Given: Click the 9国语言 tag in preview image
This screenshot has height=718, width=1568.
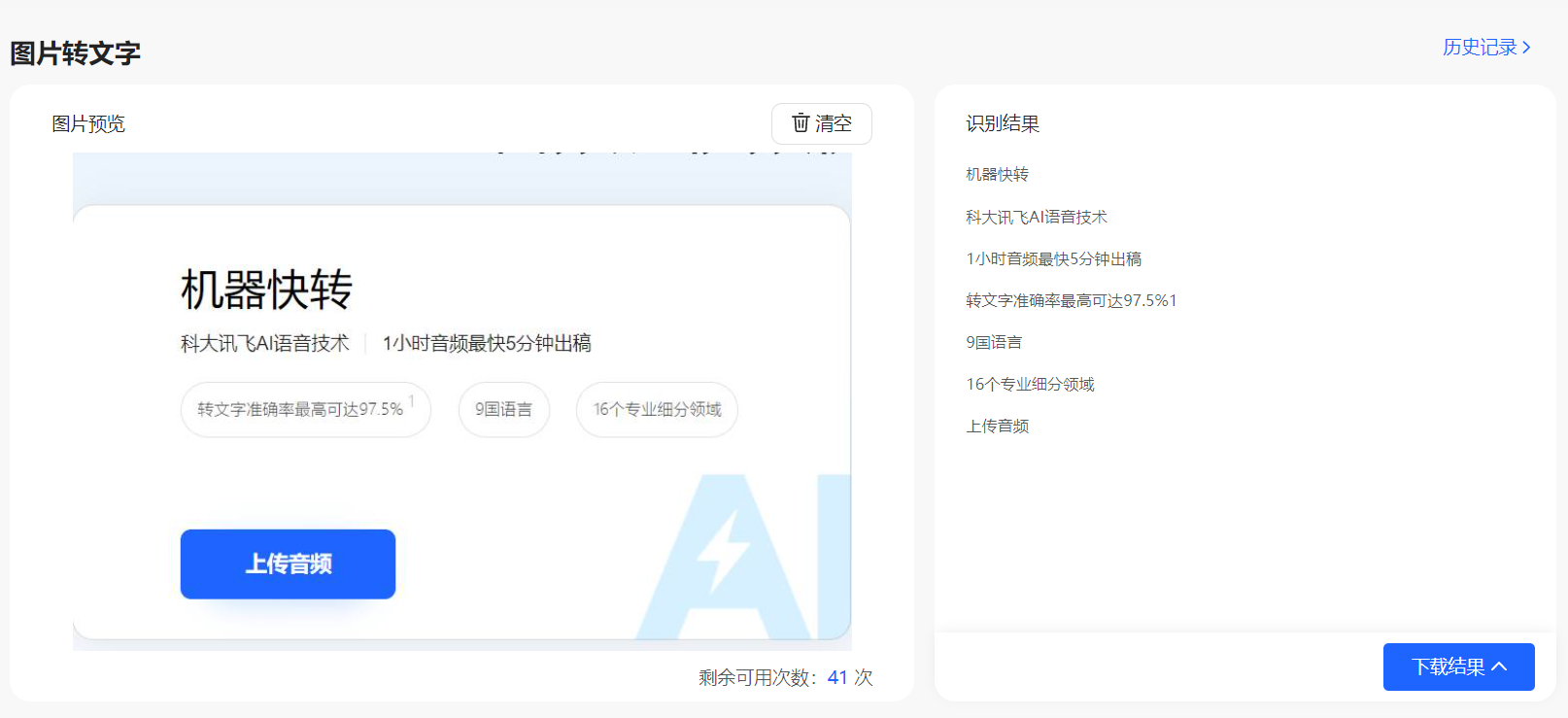Looking at the screenshot, I should [x=503, y=409].
